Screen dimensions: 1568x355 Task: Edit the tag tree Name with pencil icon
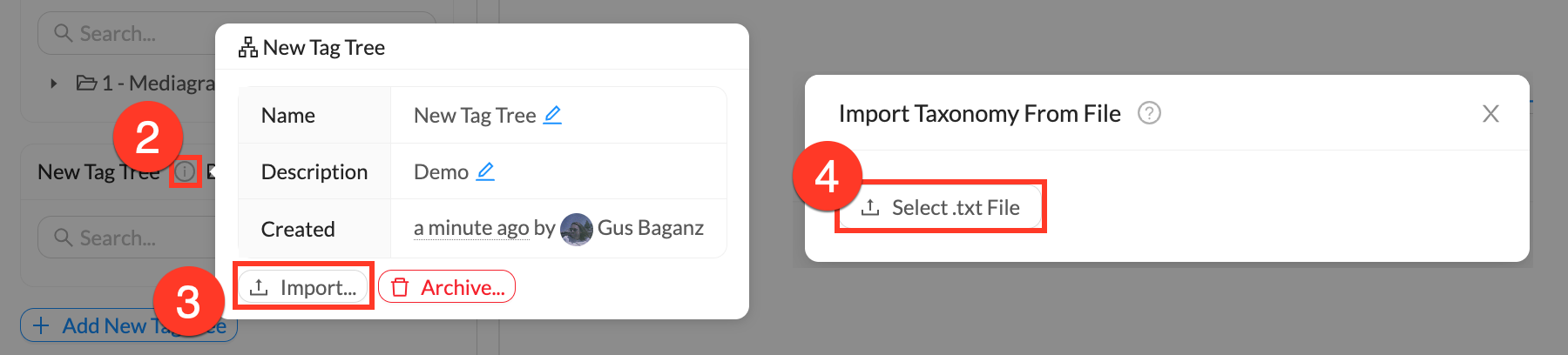point(552,115)
